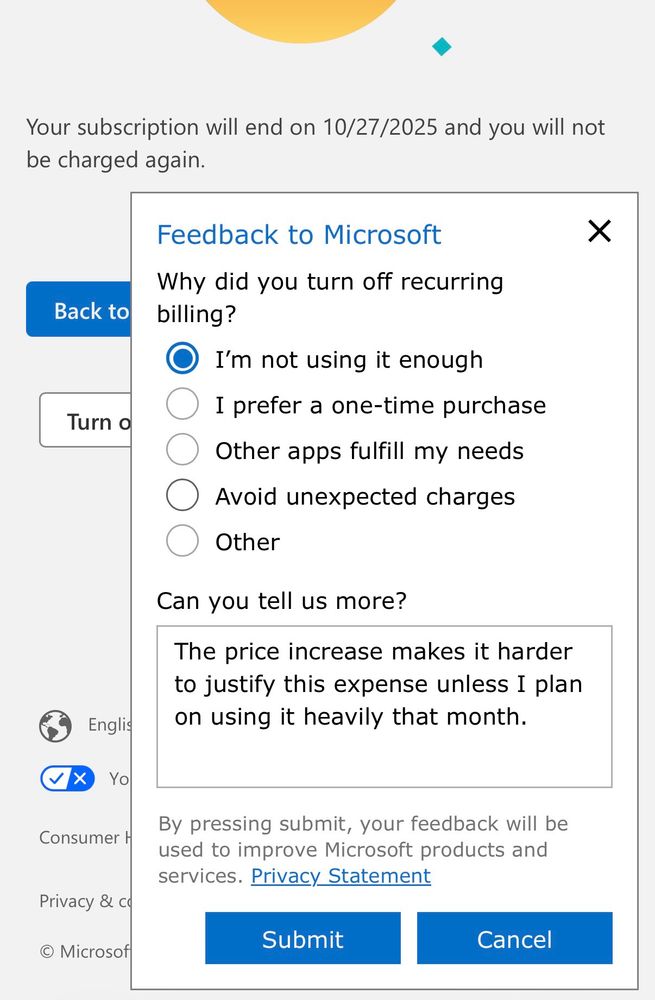The width and height of the screenshot is (655, 1000).
Task: Select "I'm not using it enough" option
Action: [x=182, y=359]
